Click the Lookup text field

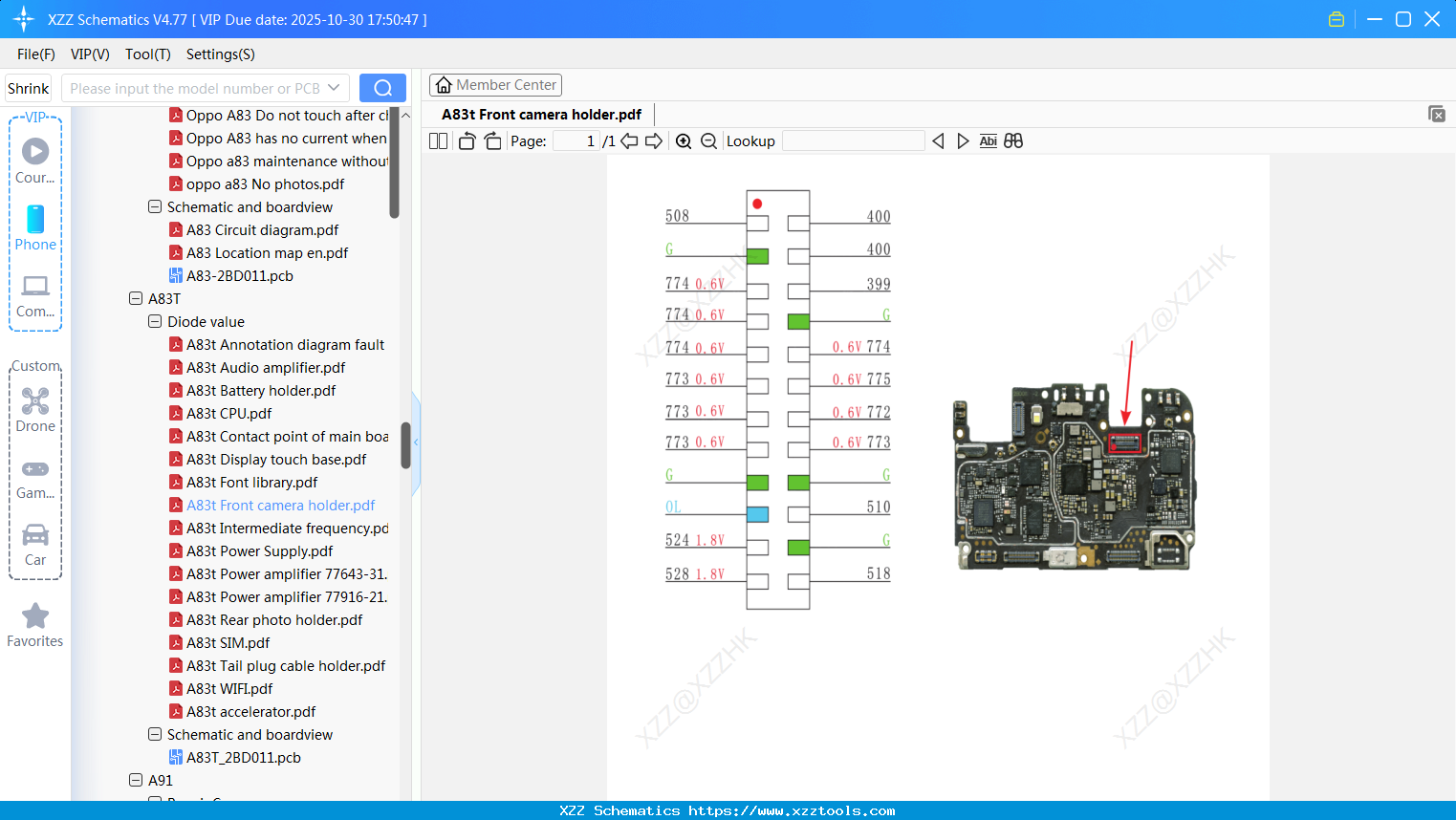(853, 141)
